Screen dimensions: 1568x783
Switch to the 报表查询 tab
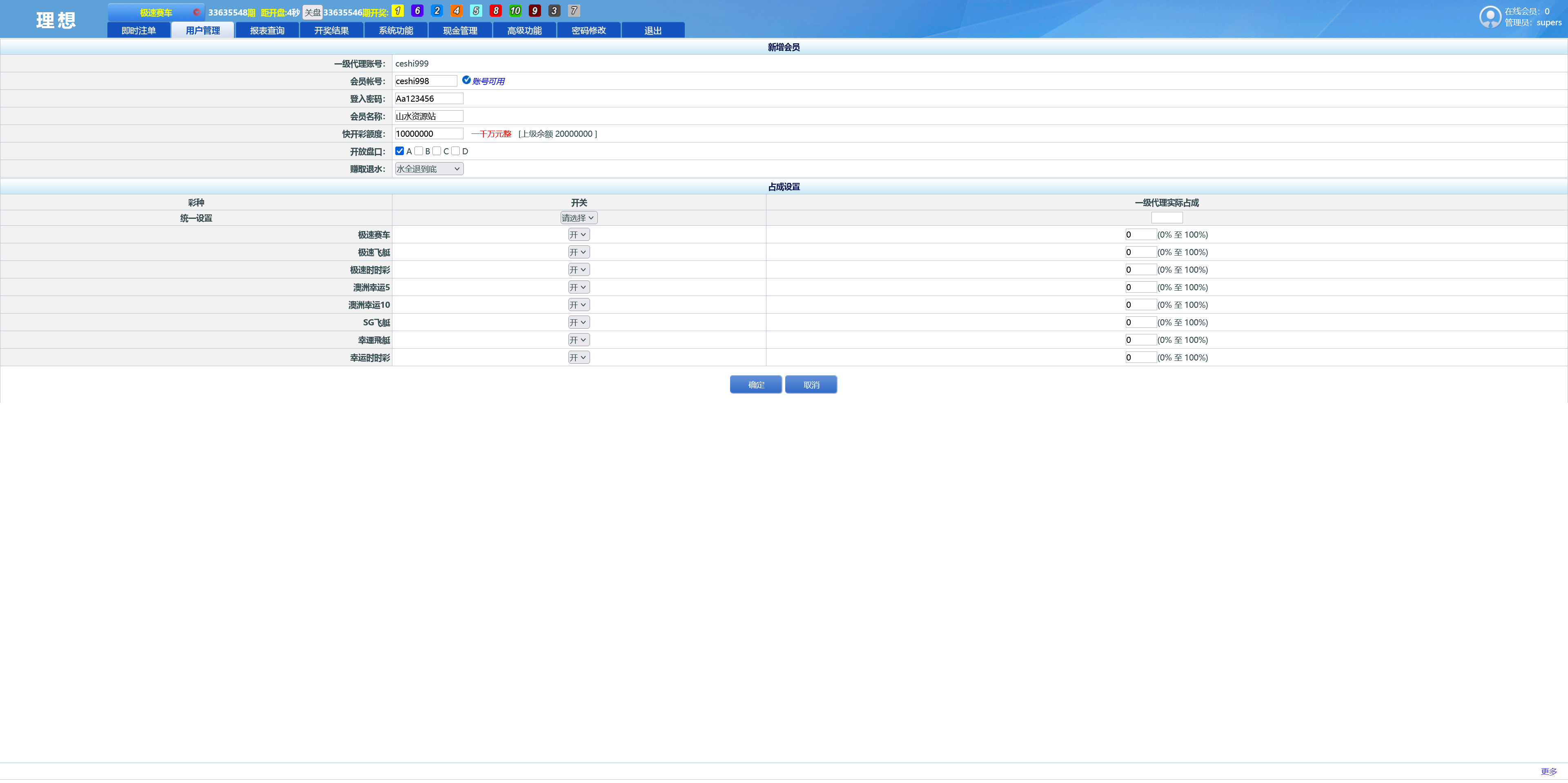point(267,31)
